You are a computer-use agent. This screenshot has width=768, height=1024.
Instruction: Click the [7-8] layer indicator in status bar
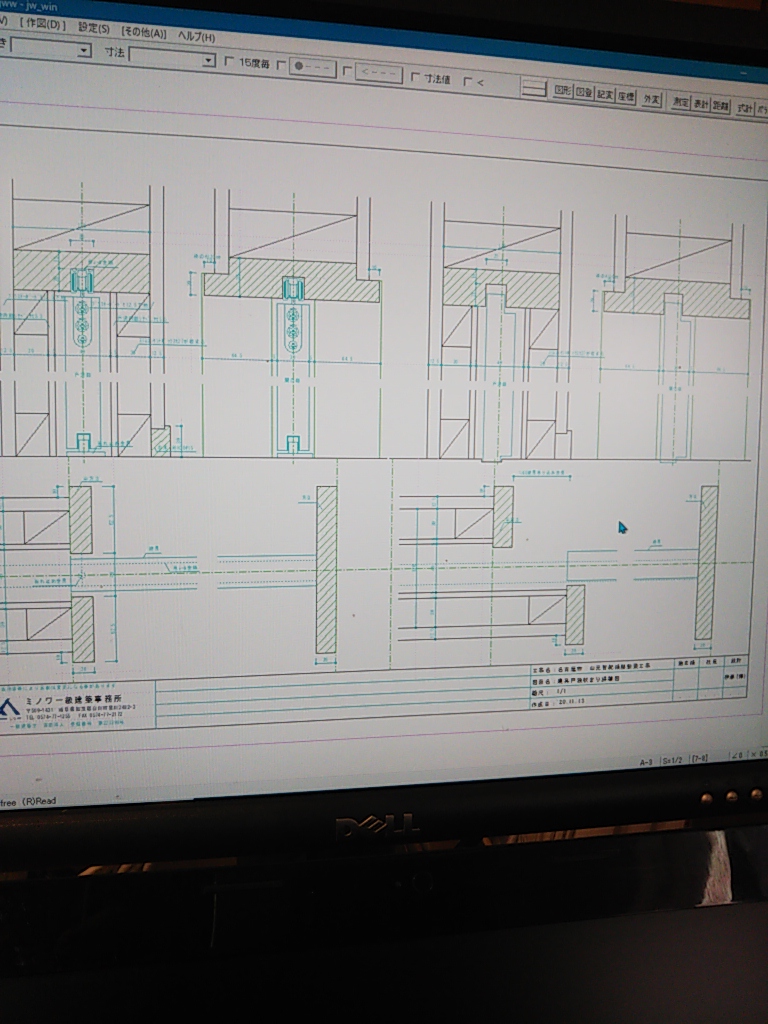pos(699,760)
